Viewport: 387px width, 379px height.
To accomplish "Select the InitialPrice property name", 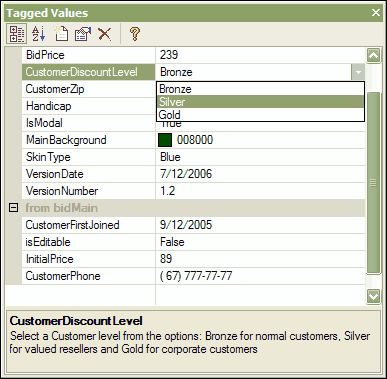I will click(50, 259).
